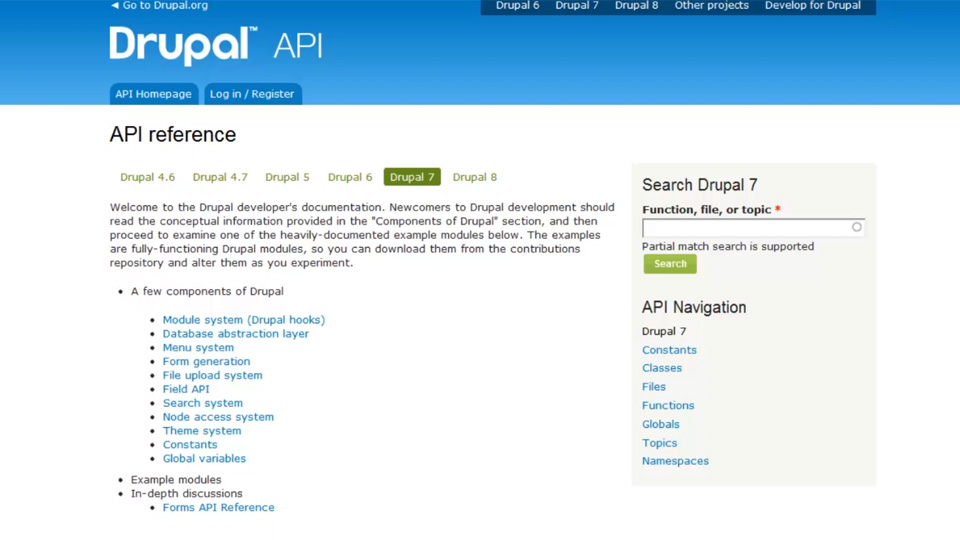Viewport: 960px width, 540px height.
Task: Open Globals in API Navigation
Action: 661,424
